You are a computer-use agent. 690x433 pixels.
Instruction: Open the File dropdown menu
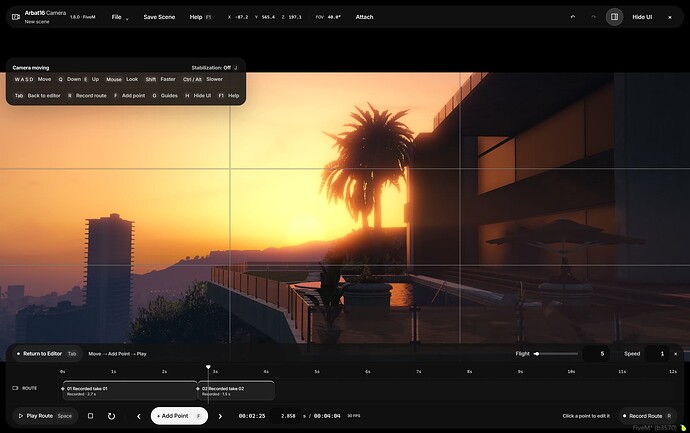coord(120,17)
